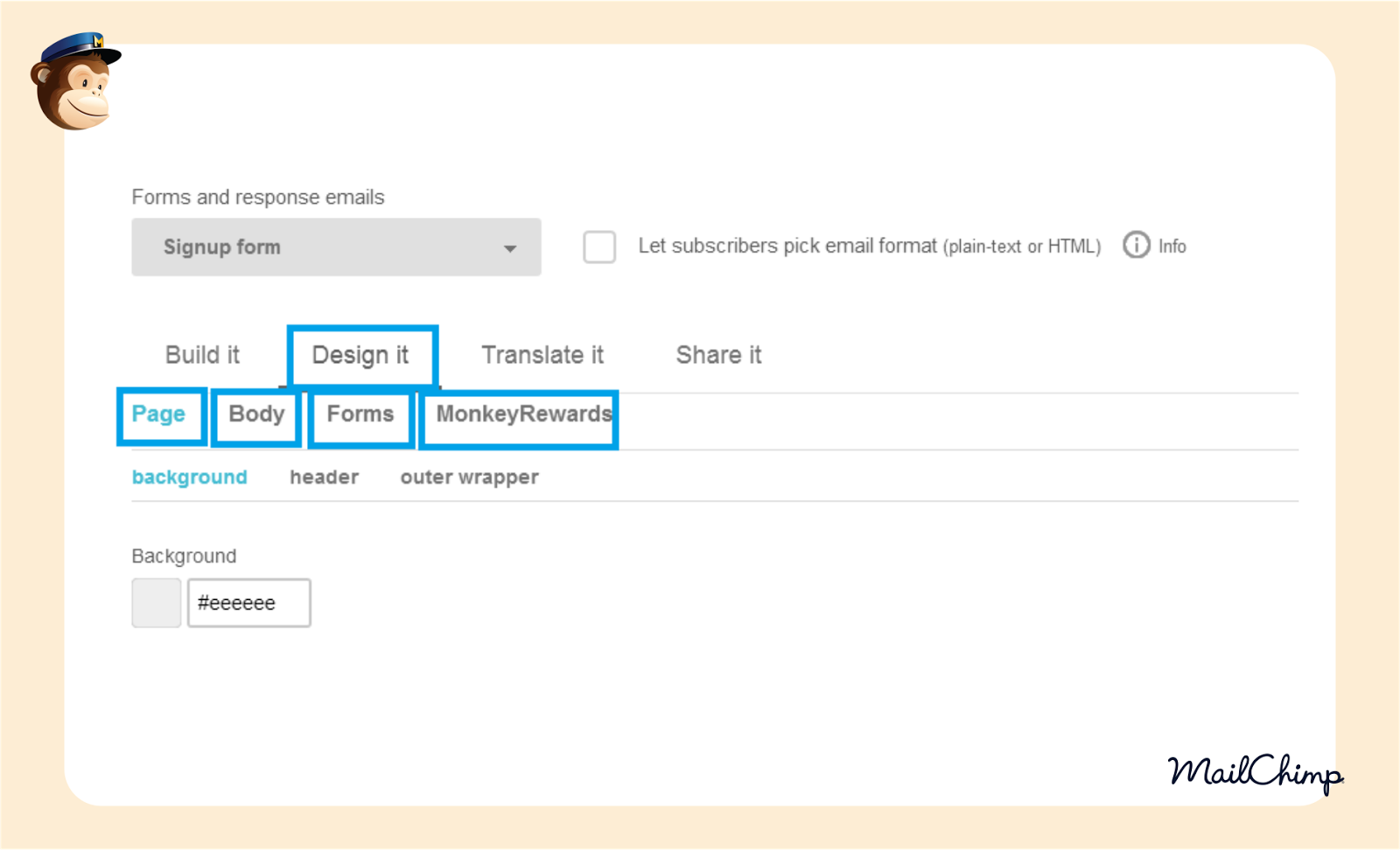Switch to the Build it tab
The width and height of the screenshot is (1400, 850).
(202, 355)
